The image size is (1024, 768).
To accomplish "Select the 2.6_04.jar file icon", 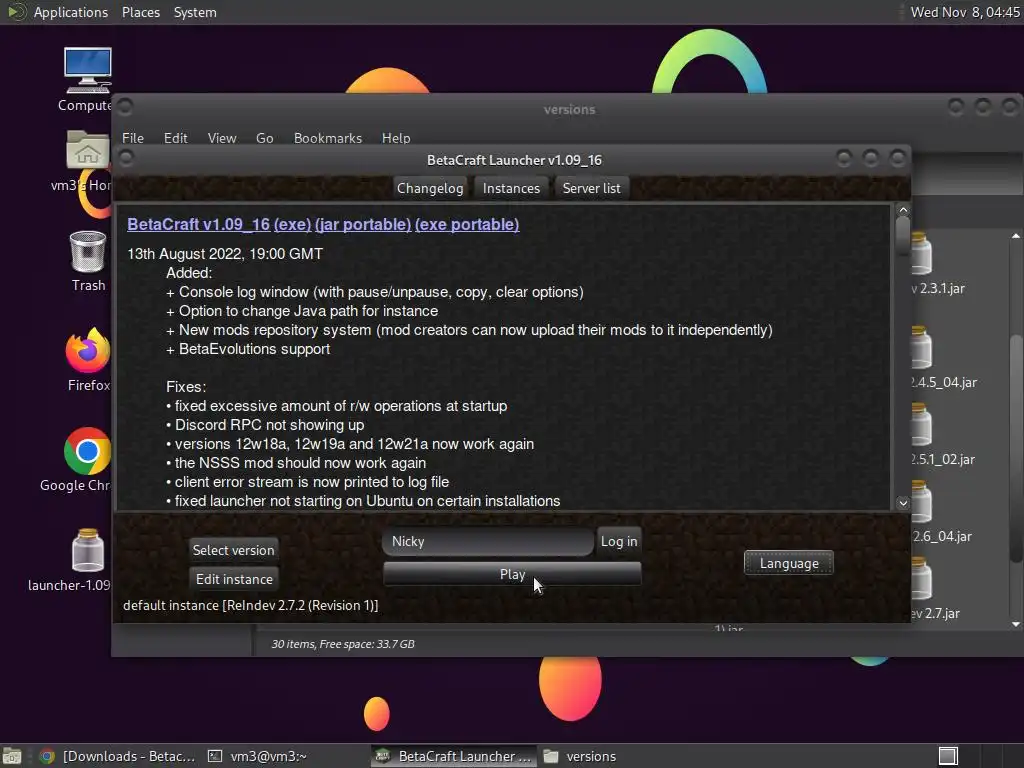I will [920, 502].
